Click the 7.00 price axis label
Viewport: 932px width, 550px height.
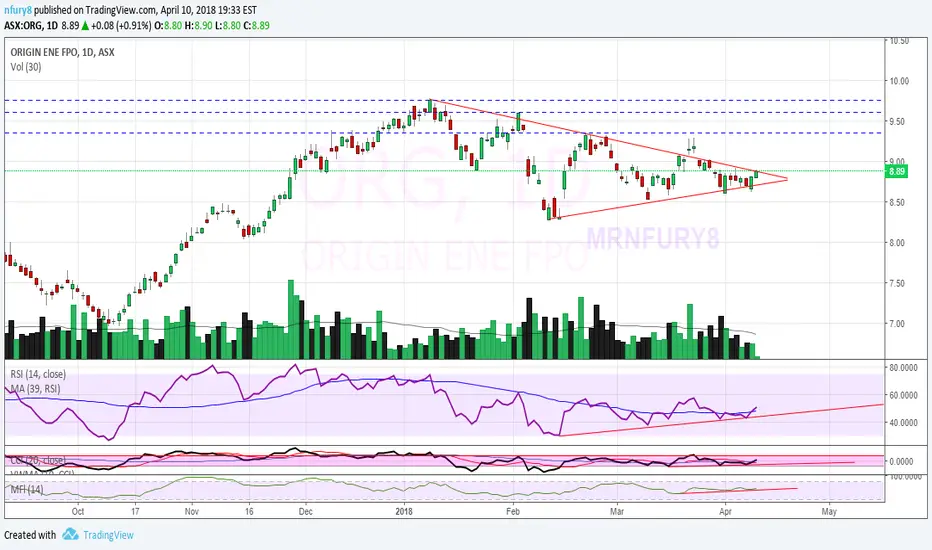[x=899, y=323]
